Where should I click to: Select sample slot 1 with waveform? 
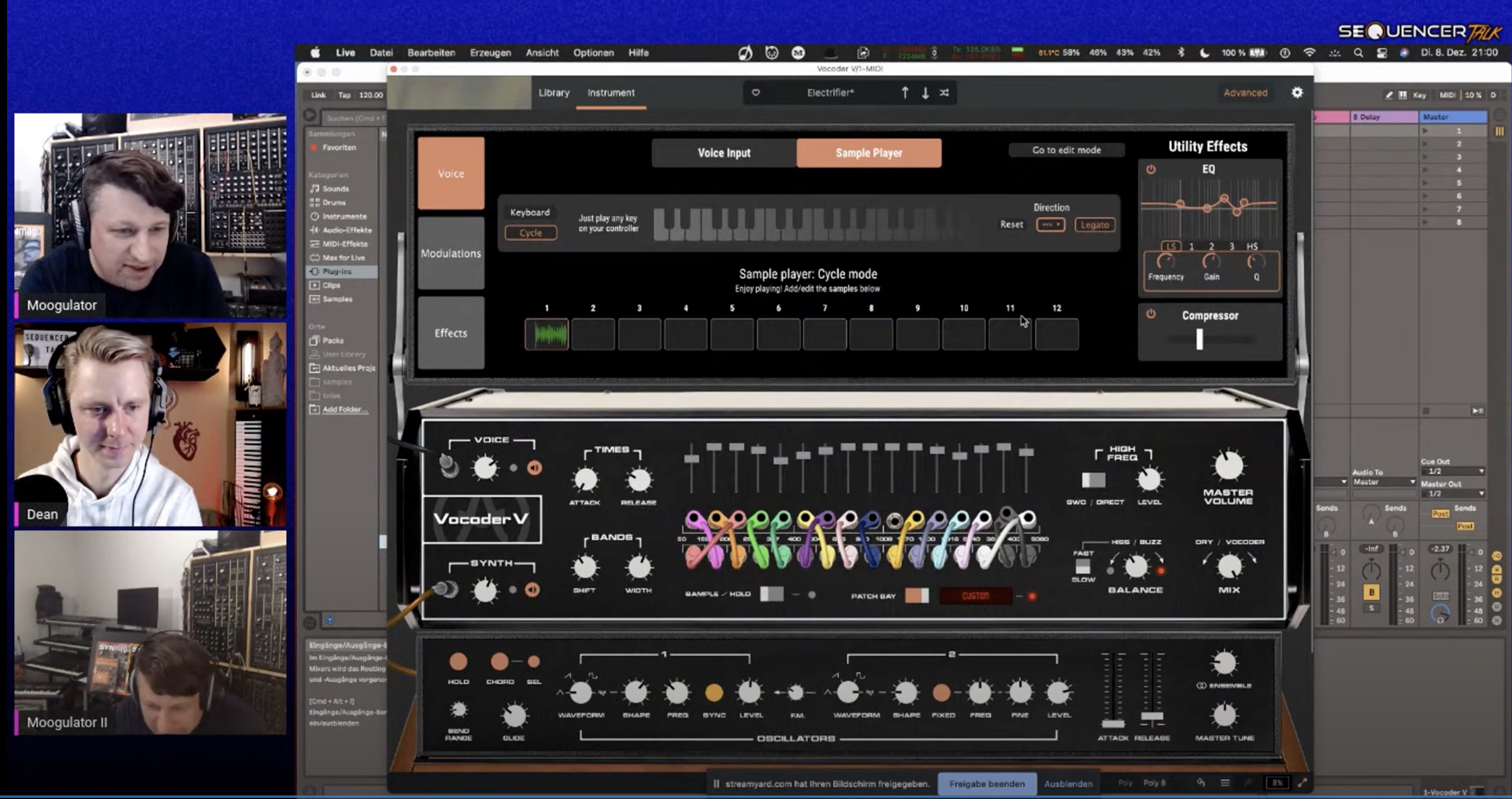click(547, 334)
